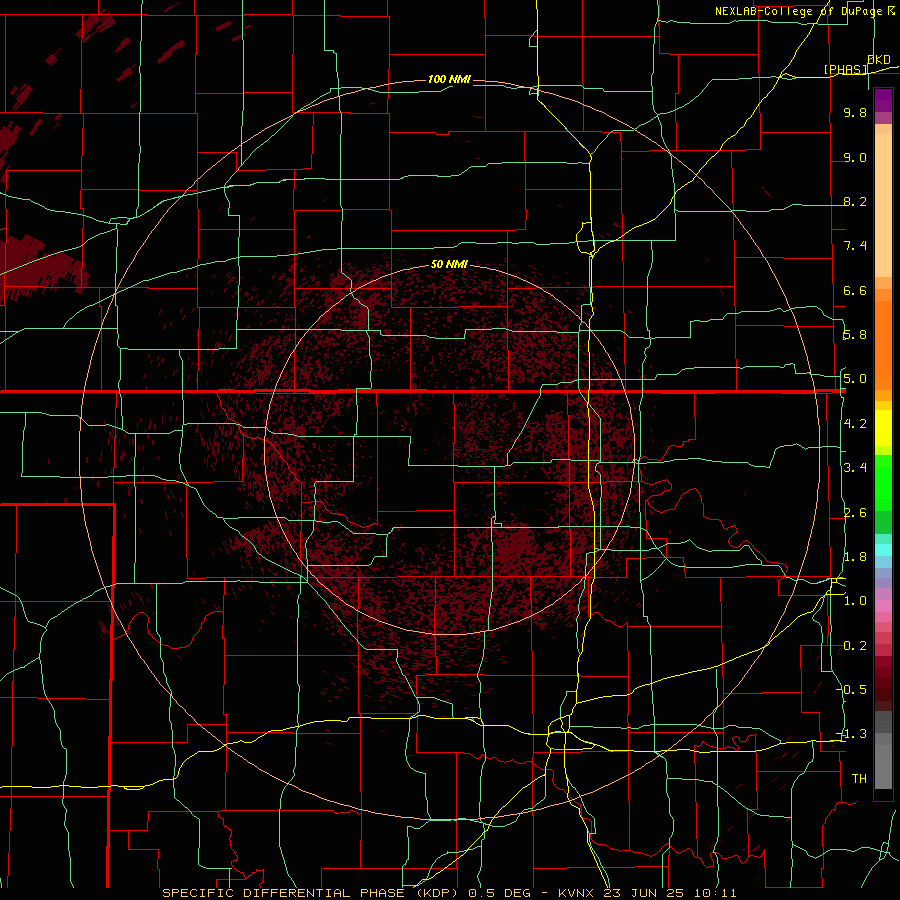
Task: Select the 4.2 value on color scale
Action: (x=855, y=424)
